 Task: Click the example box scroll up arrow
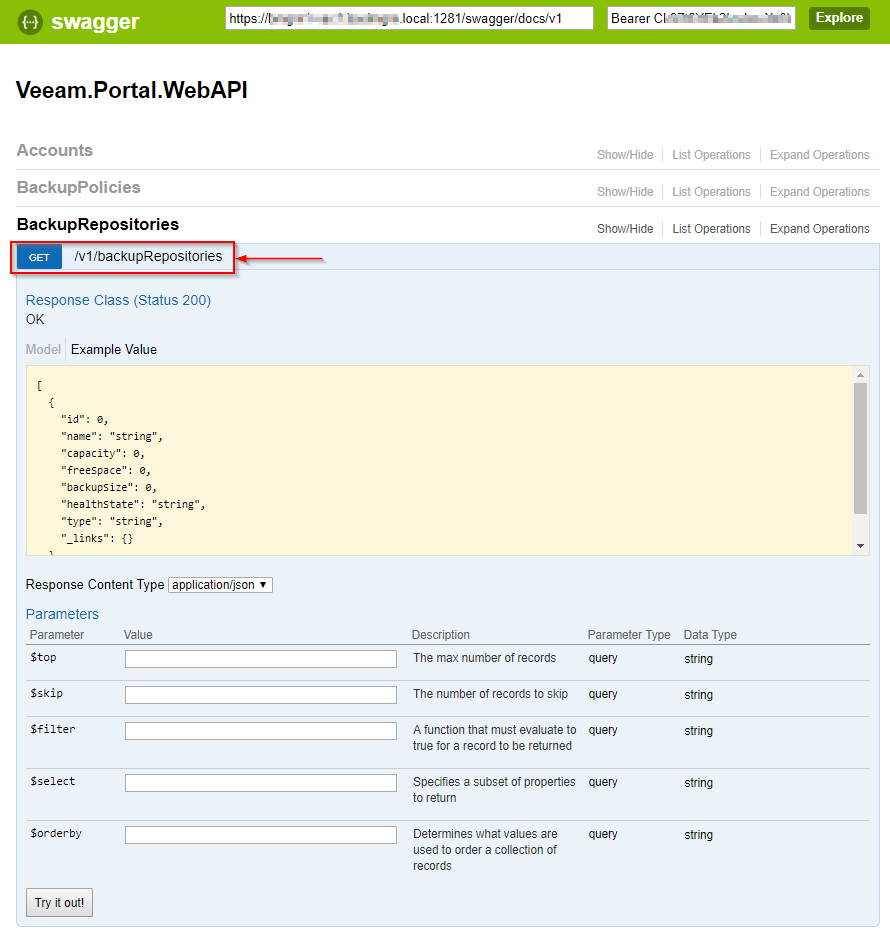tap(860, 375)
